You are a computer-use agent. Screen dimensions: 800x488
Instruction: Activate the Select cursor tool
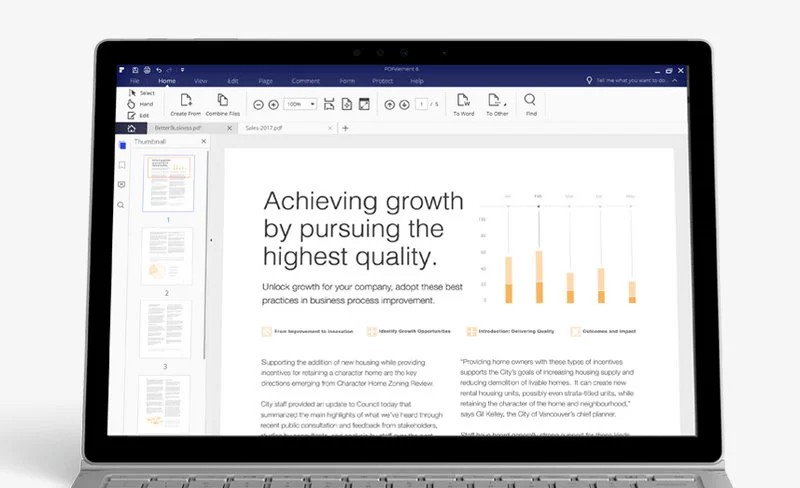(142, 92)
